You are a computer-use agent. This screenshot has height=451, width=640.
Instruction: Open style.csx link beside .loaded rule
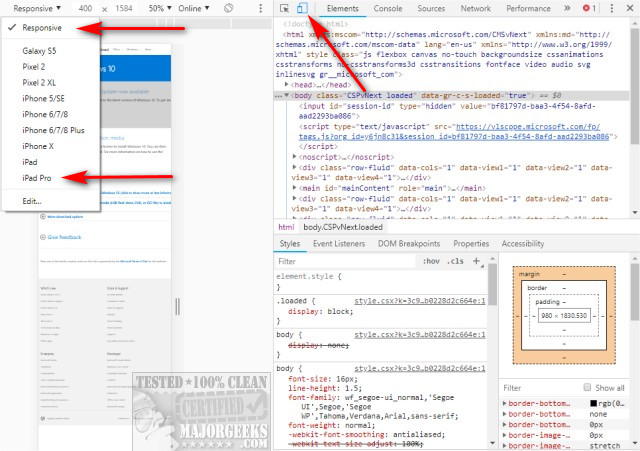[420, 301]
